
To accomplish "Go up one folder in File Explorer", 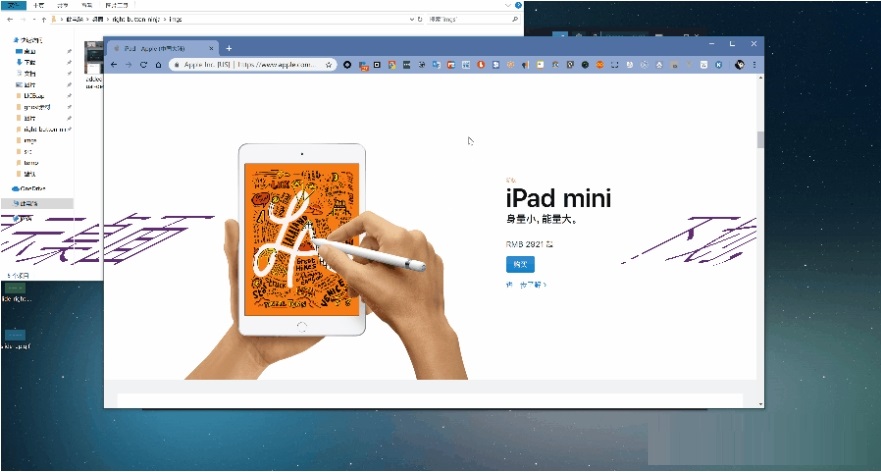I will pyautogui.click(x=43, y=19).
